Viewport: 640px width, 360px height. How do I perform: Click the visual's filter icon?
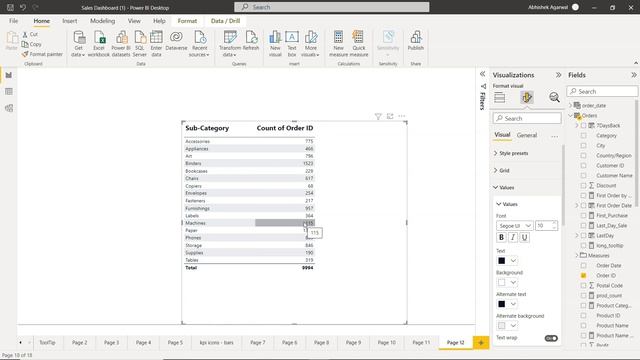click(x=378, y=117)
